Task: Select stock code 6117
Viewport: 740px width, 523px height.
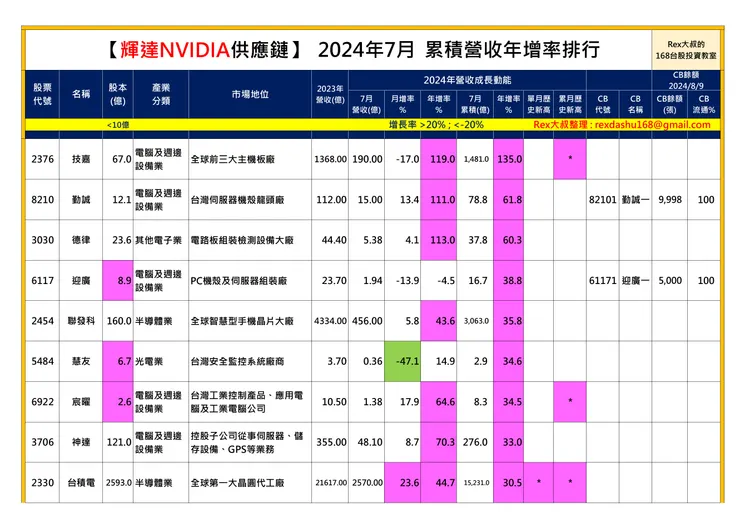Action: coord(42,280)
